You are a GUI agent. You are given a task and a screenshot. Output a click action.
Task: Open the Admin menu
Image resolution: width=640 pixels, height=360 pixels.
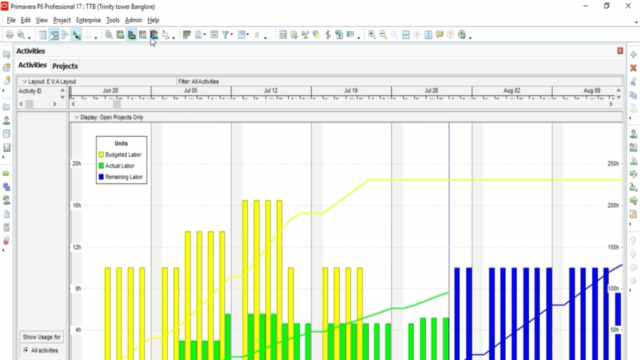coord(133,20)
